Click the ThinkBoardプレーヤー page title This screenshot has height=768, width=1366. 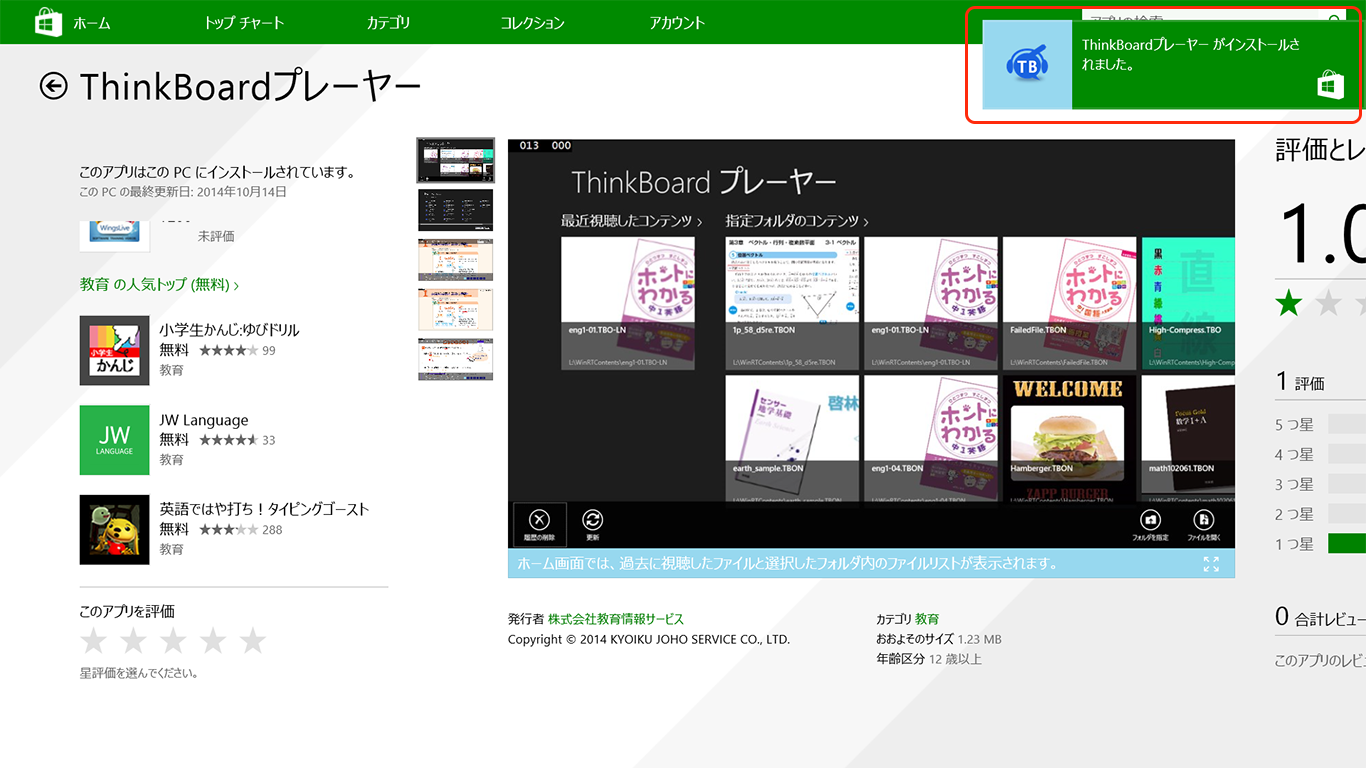(x=250, y=87)
